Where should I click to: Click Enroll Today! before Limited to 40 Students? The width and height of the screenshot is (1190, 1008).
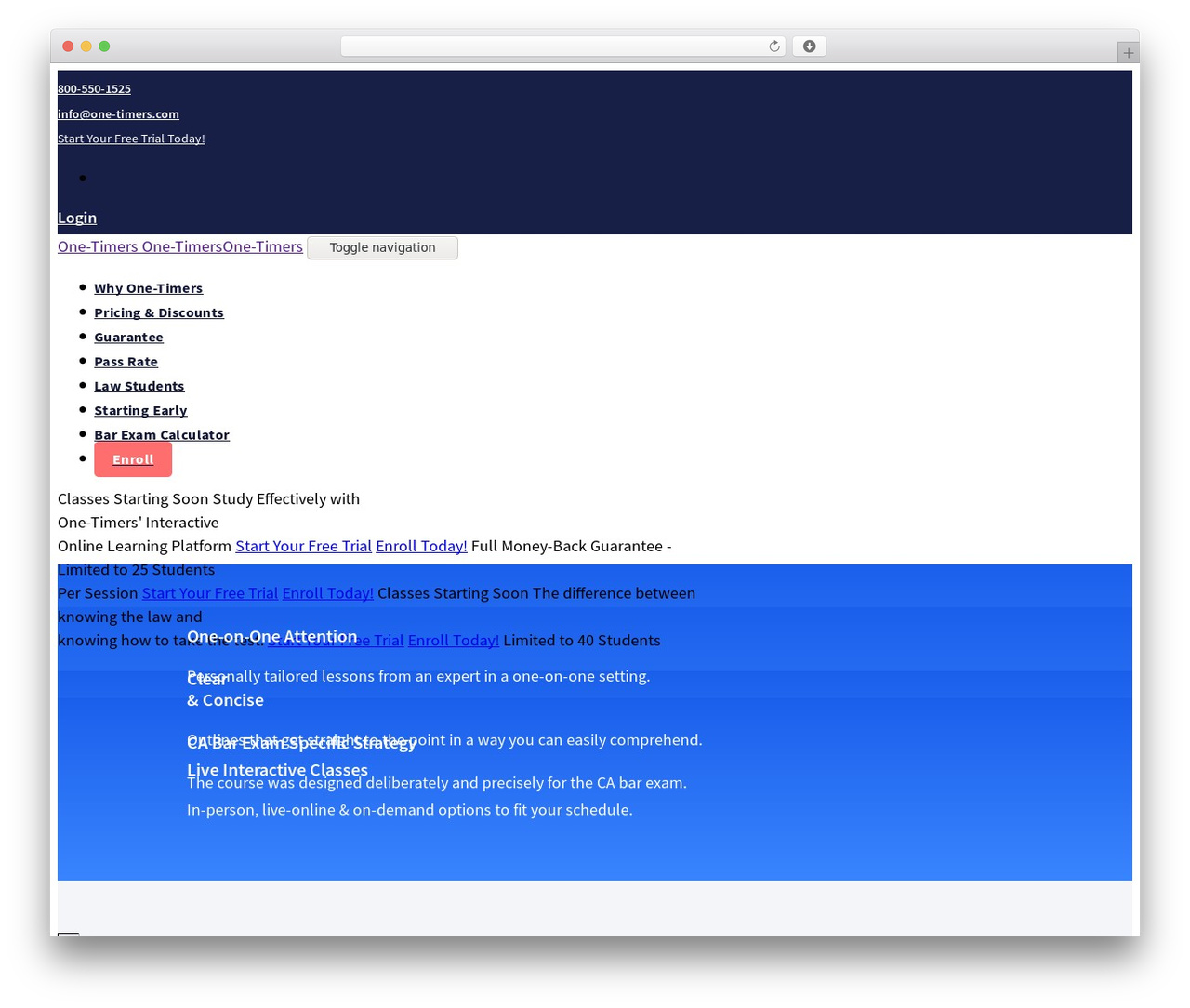coord(454,640)
